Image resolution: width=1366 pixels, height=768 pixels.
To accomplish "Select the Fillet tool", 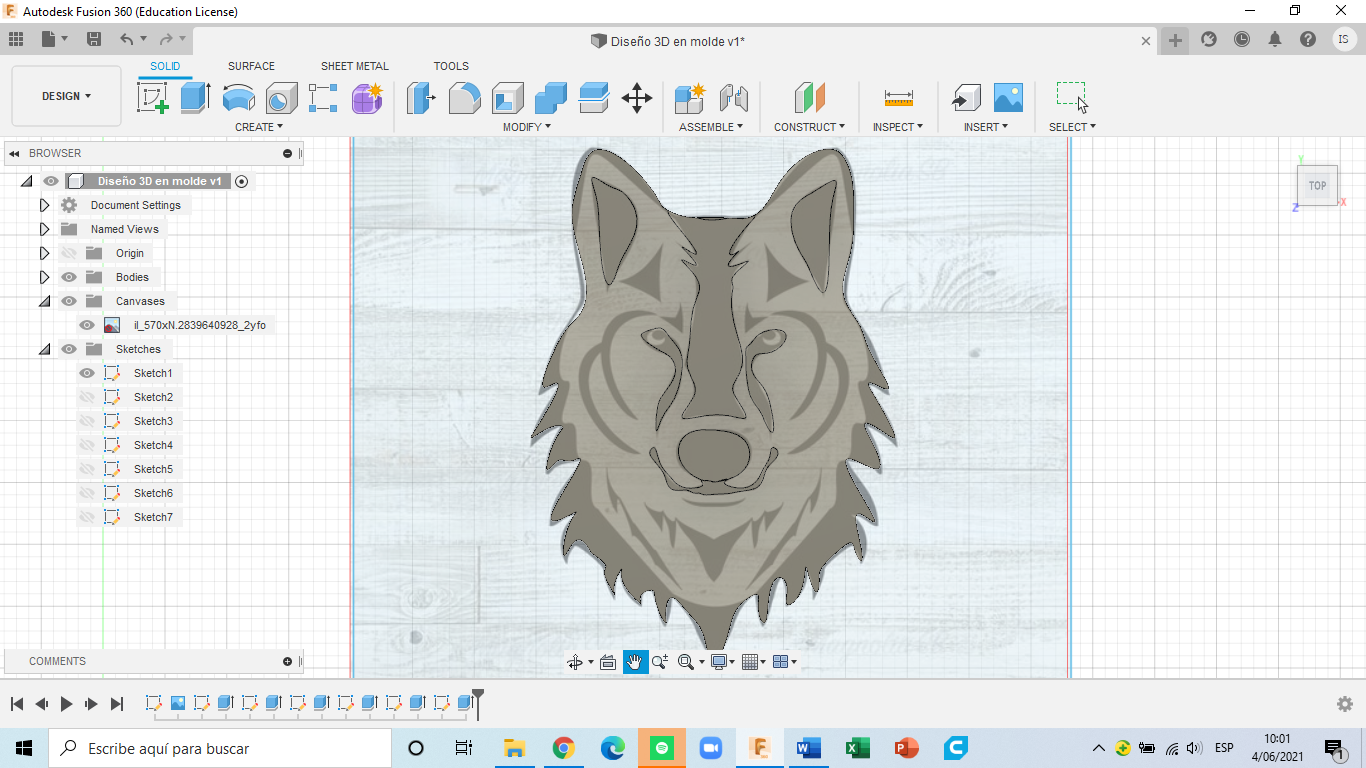I will coord(465,98).
